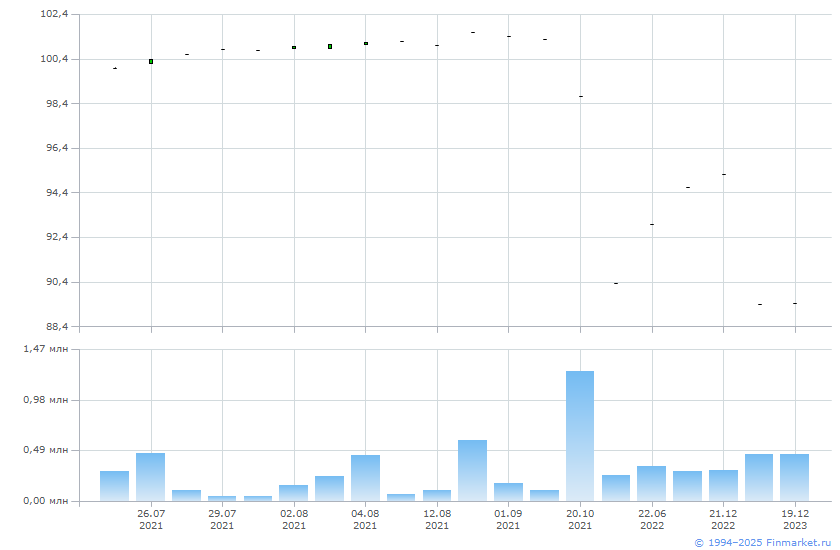Click the '98,4' price axis label

[x=57, y=103]
